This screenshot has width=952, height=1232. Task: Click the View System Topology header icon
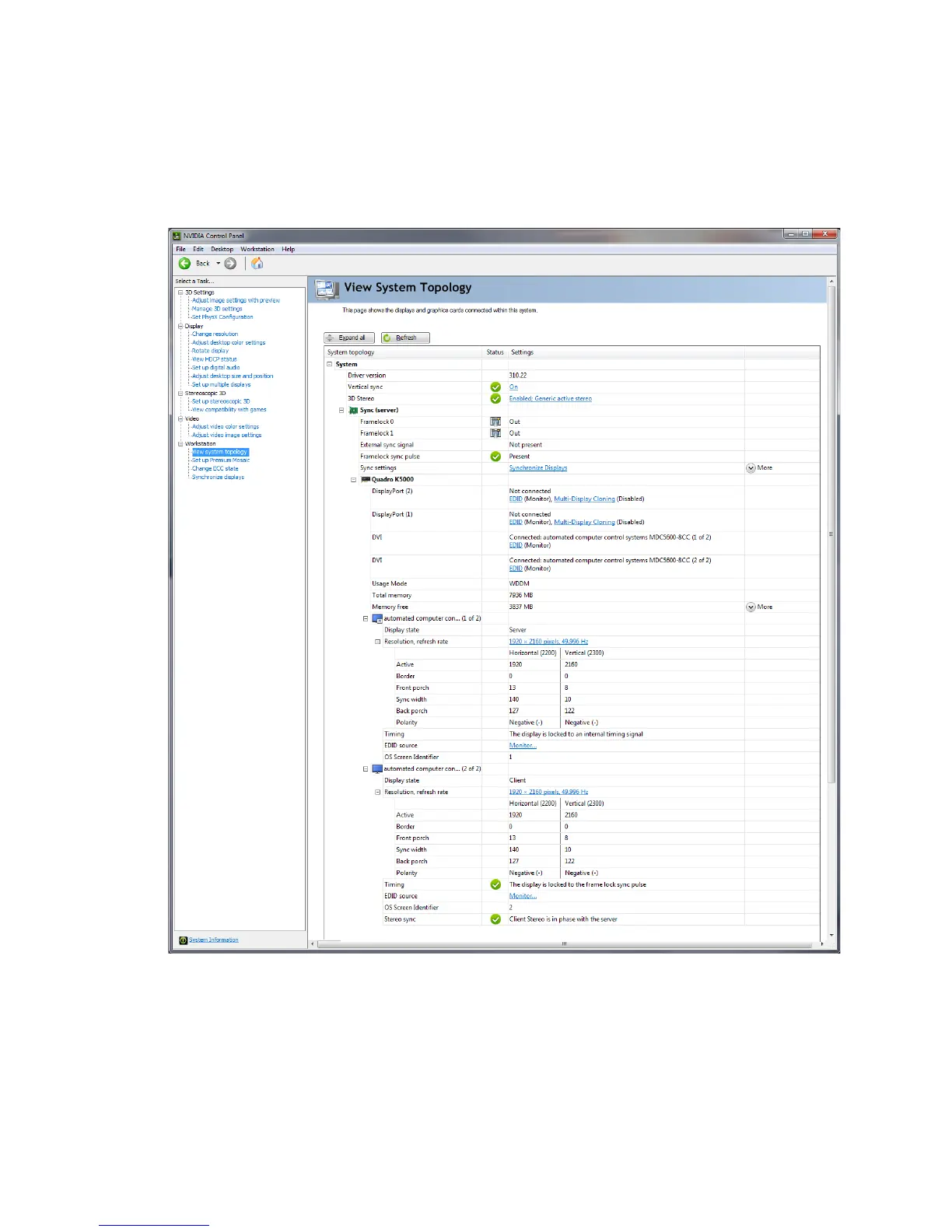[327, 289]
